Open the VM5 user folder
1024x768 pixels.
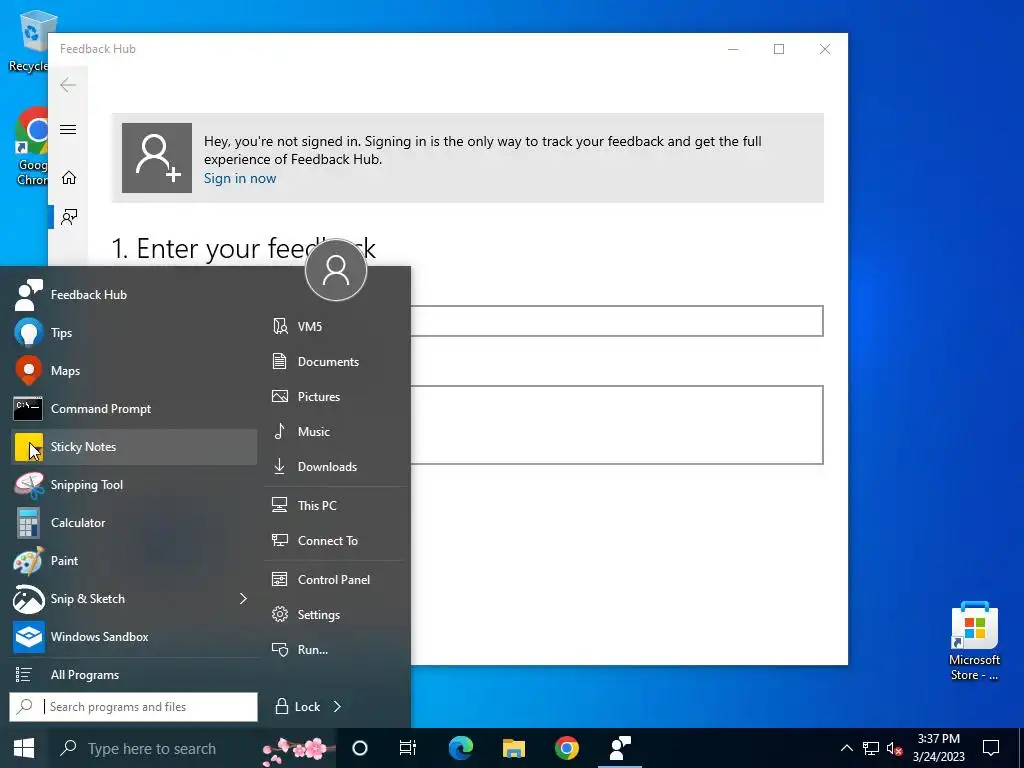point(336,327)
